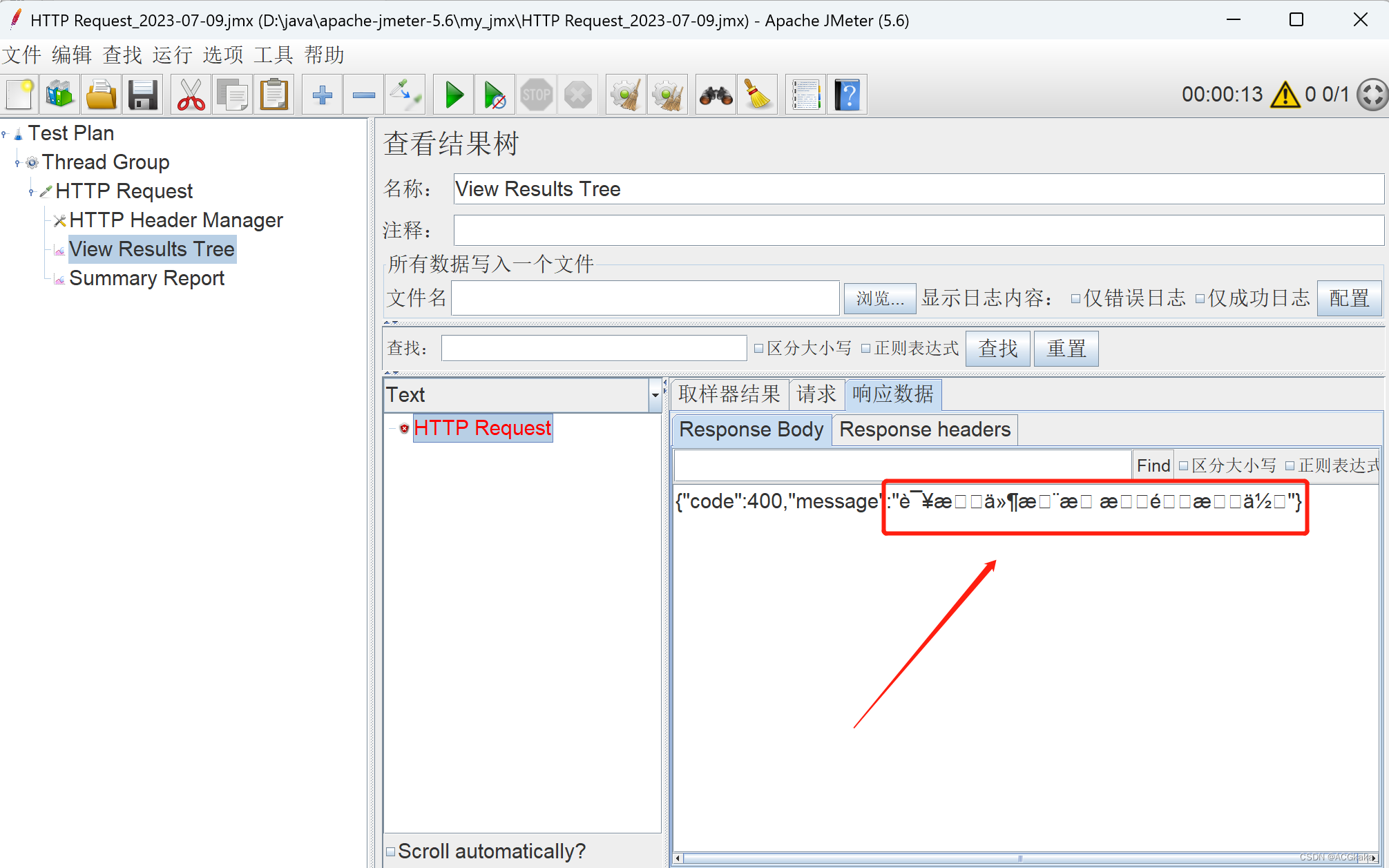Collapse the HTTP Request tree node

coord(32,192)
